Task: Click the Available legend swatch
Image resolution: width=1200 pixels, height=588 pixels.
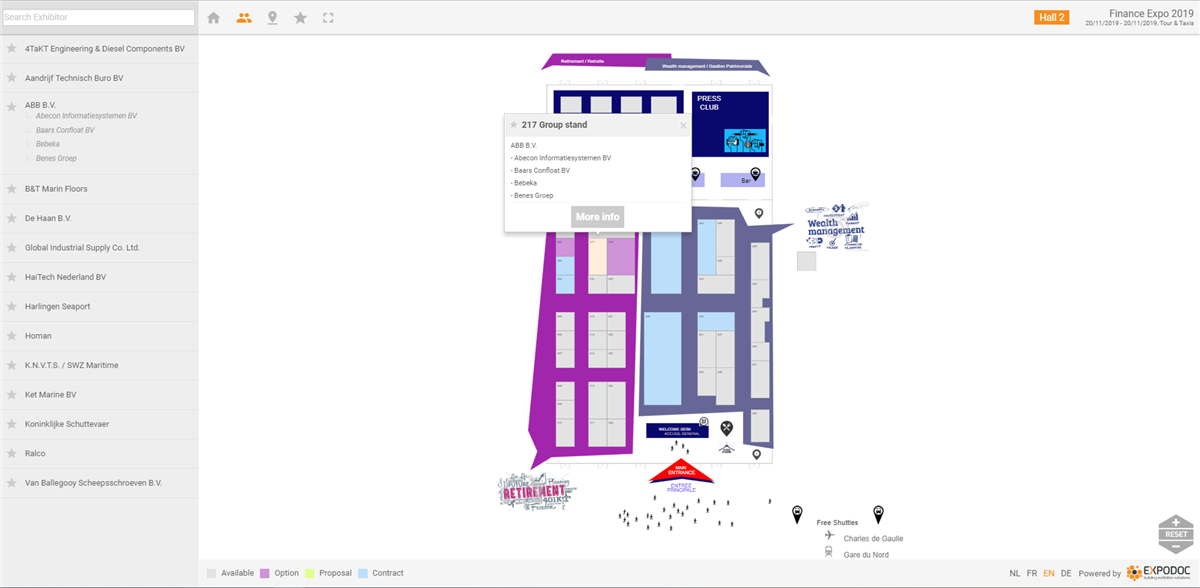Action: tap(211, 573)
